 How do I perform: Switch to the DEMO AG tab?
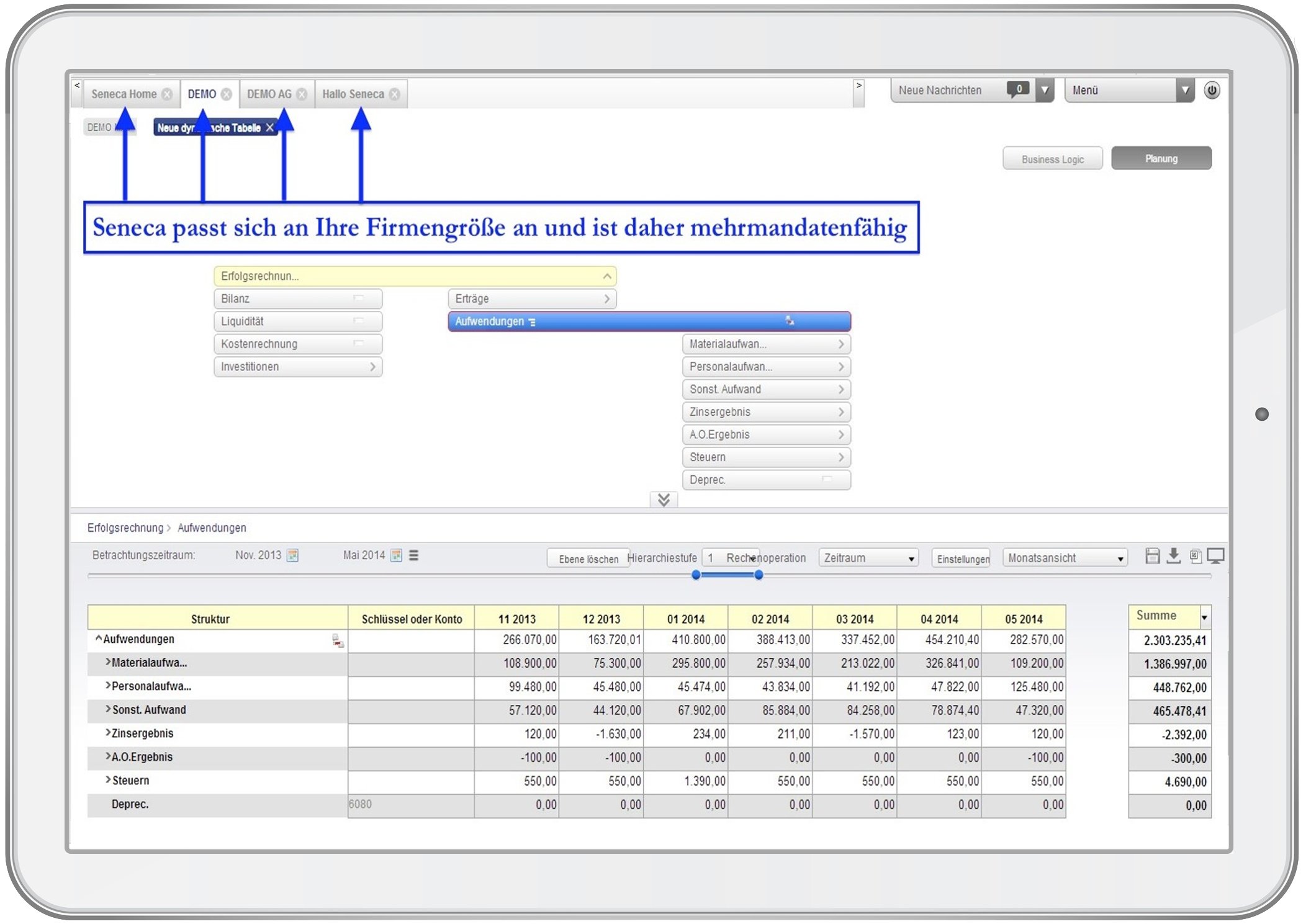pyautogui.click(x=269, y=94)
